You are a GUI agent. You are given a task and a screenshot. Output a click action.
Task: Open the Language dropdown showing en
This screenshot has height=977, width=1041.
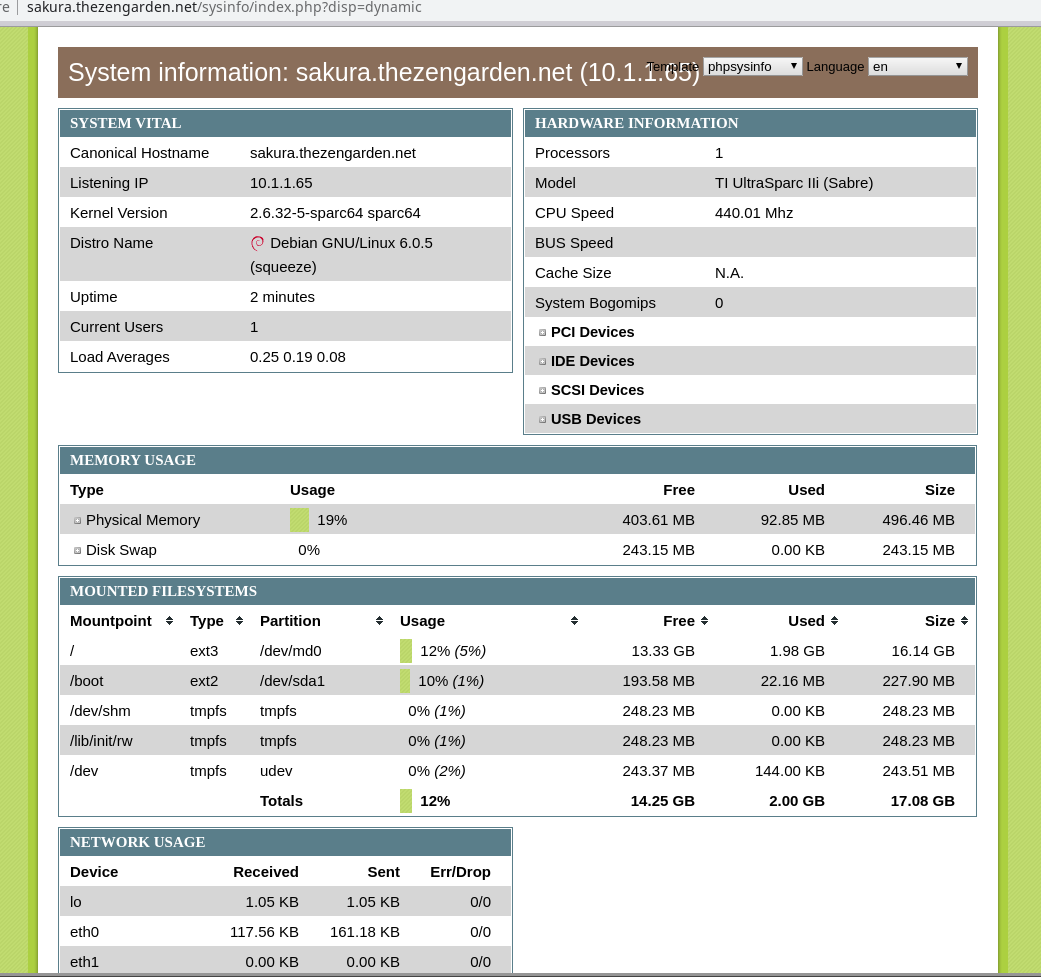(x=918, y=66)
